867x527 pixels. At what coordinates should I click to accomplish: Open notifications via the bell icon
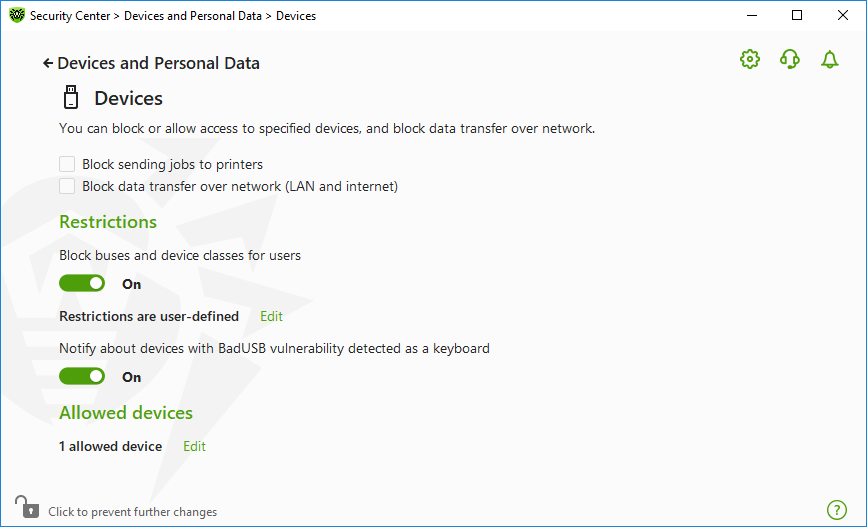(829, 59)
